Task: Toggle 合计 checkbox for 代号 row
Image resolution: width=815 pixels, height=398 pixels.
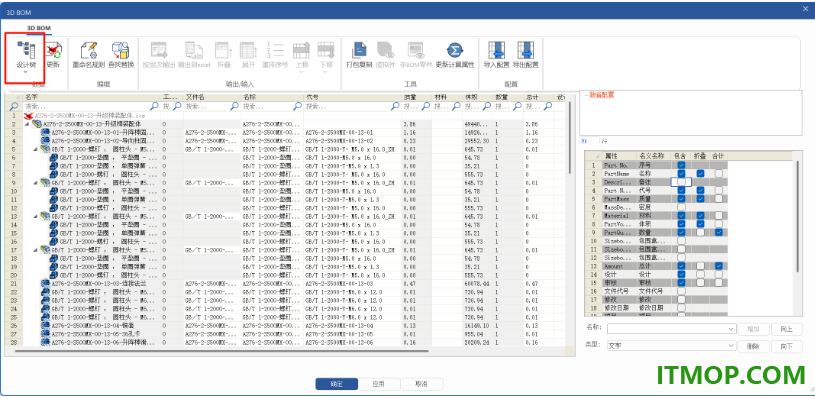Action: pyautogui.click(x=718, y=190)
